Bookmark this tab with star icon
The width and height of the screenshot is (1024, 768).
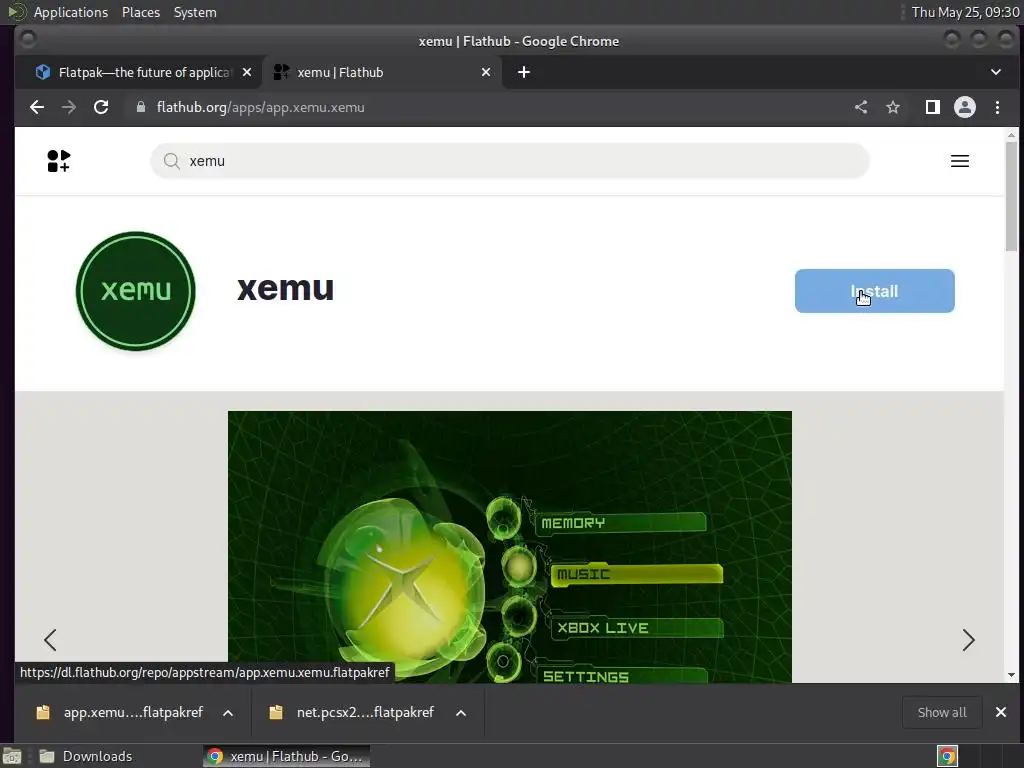[x=893, y=107]
